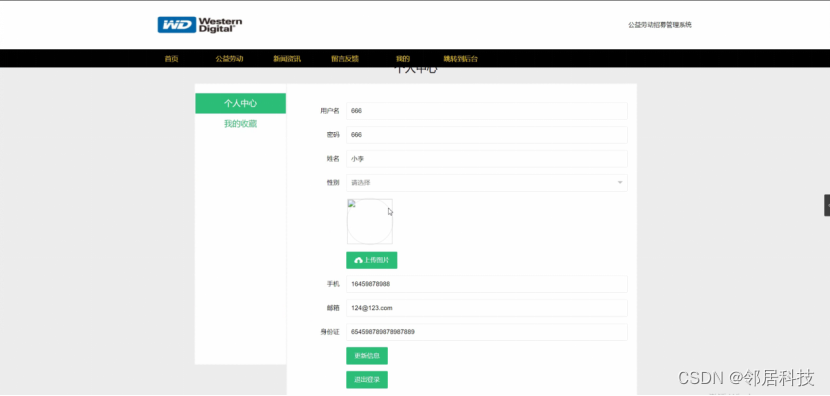Select the 请选择 gender combo box
This screenshot has width=830, height=396.
tap(486, 183)
